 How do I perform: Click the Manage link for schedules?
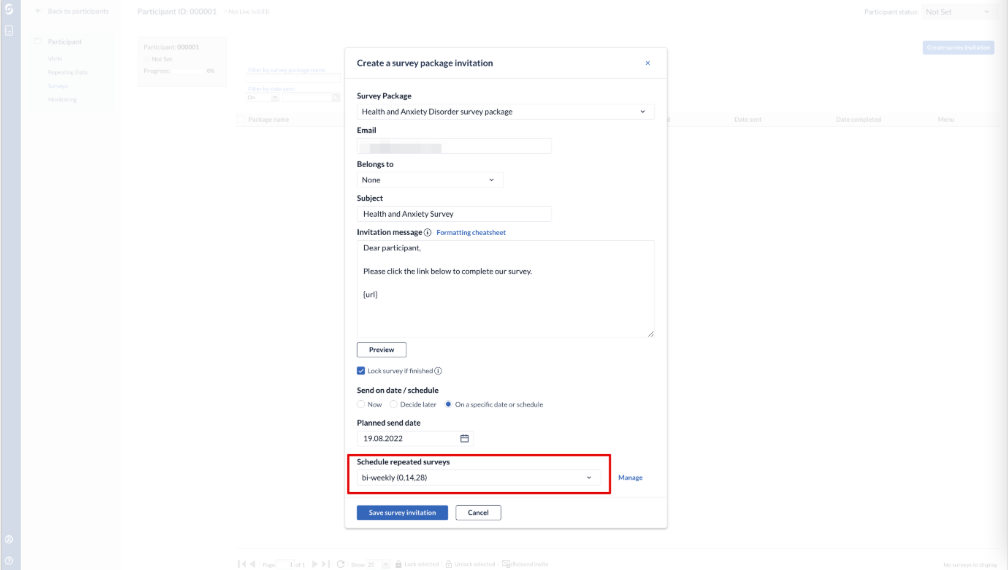(630, 477)
